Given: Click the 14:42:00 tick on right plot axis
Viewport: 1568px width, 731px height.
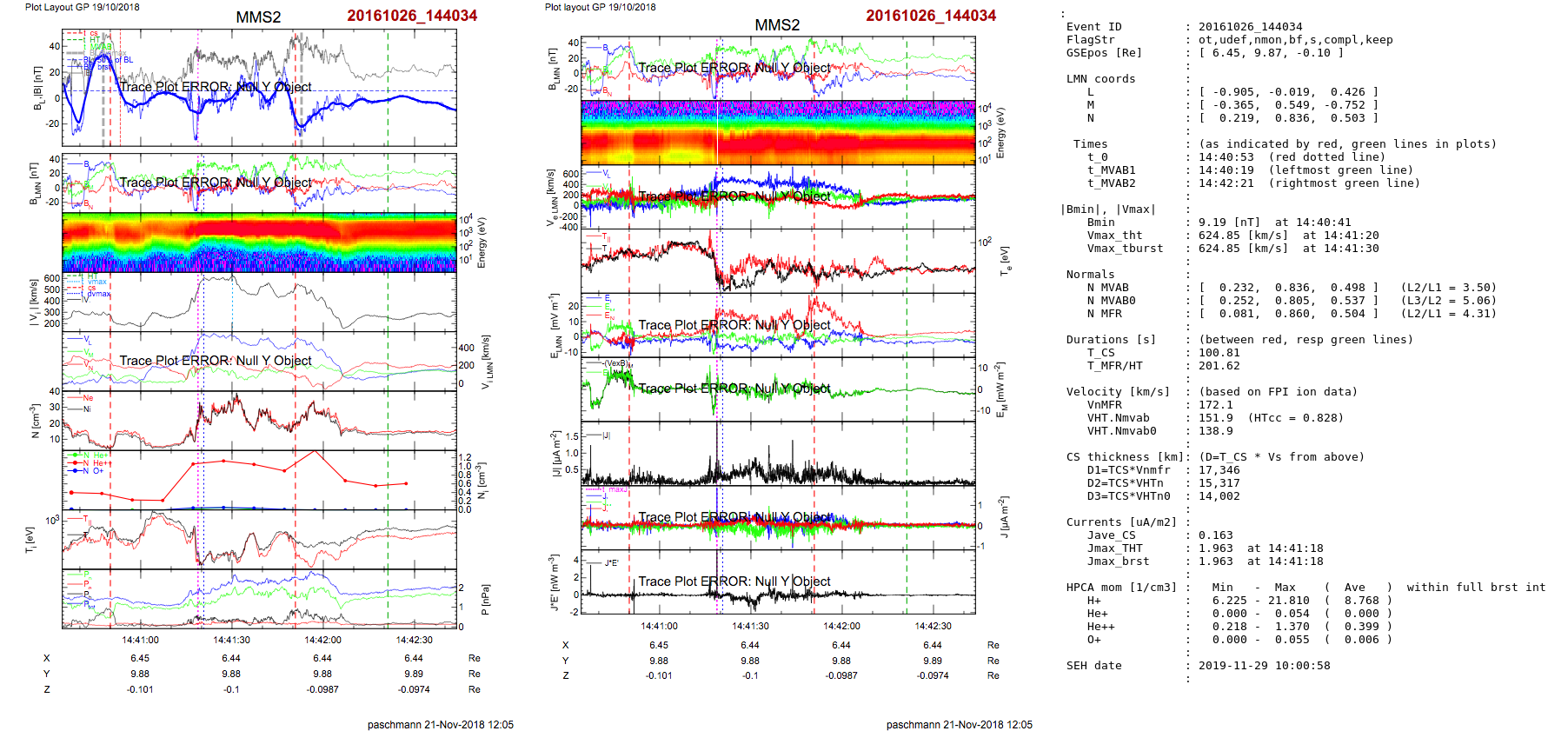Looking at the screenshot, I should (x=841, y=626).
